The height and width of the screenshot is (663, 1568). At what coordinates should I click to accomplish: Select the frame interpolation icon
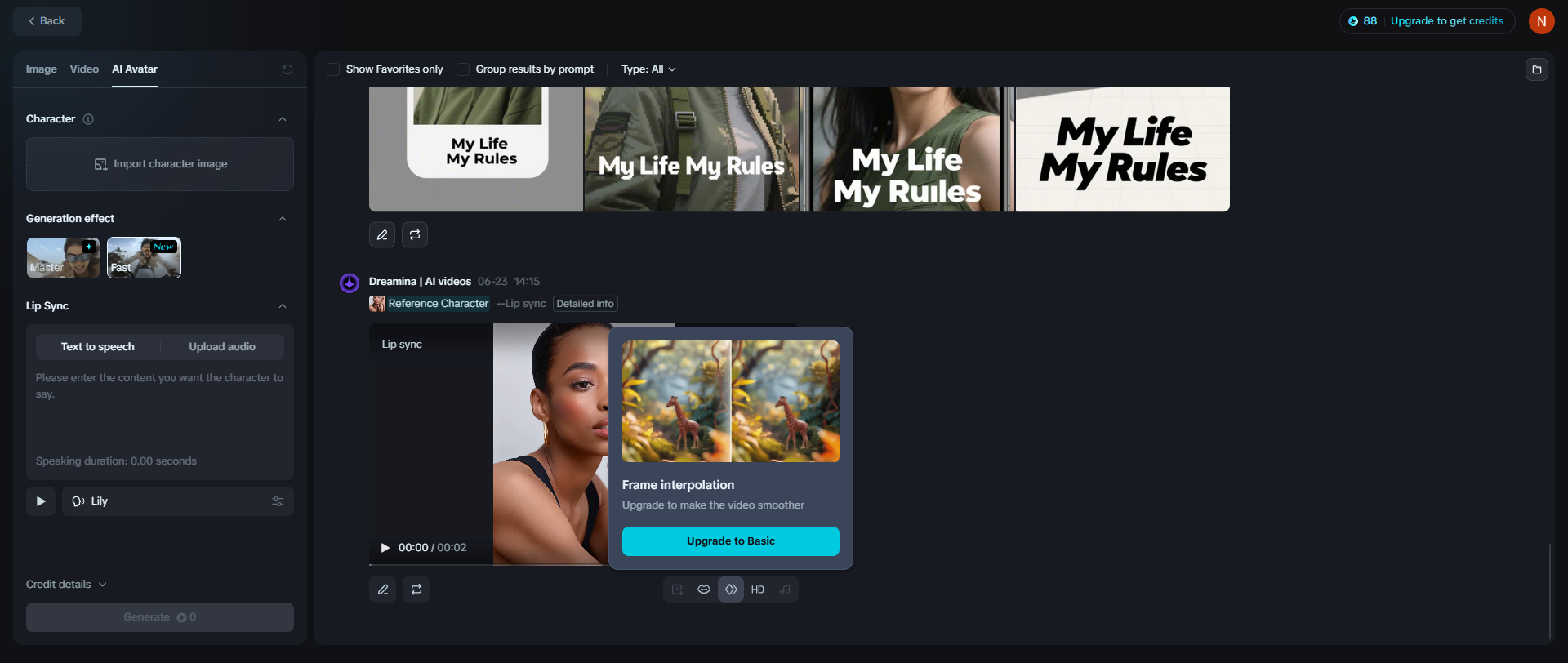pyautogui.click(x=731, y=590)
